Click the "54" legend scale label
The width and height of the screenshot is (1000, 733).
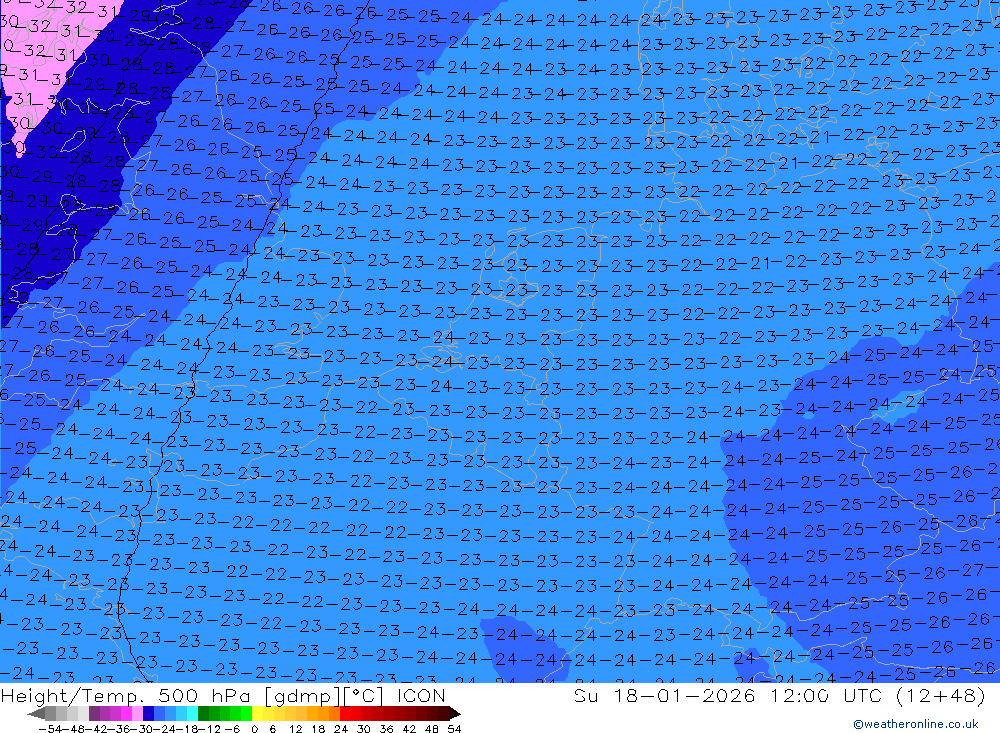click(x=454, y=729)
